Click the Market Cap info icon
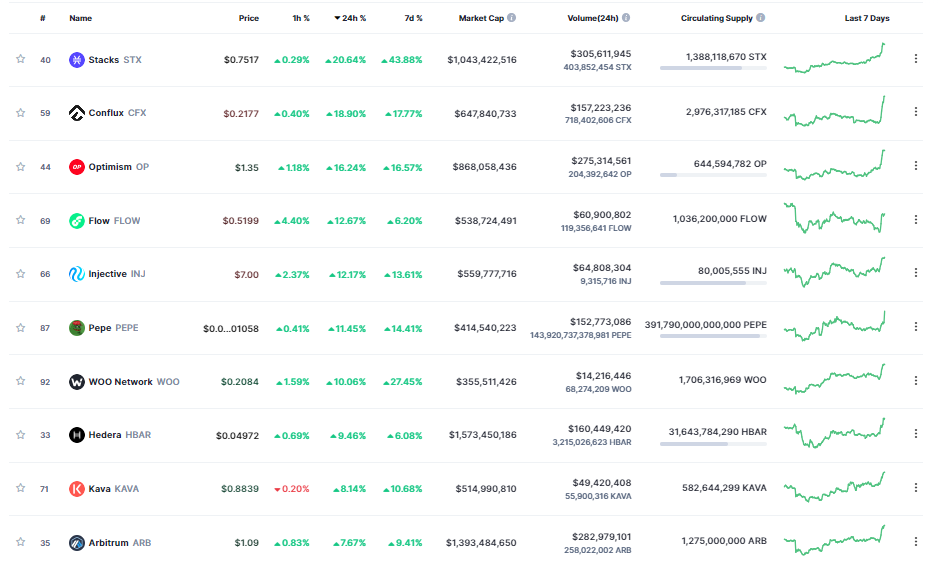 click(512, 18)
